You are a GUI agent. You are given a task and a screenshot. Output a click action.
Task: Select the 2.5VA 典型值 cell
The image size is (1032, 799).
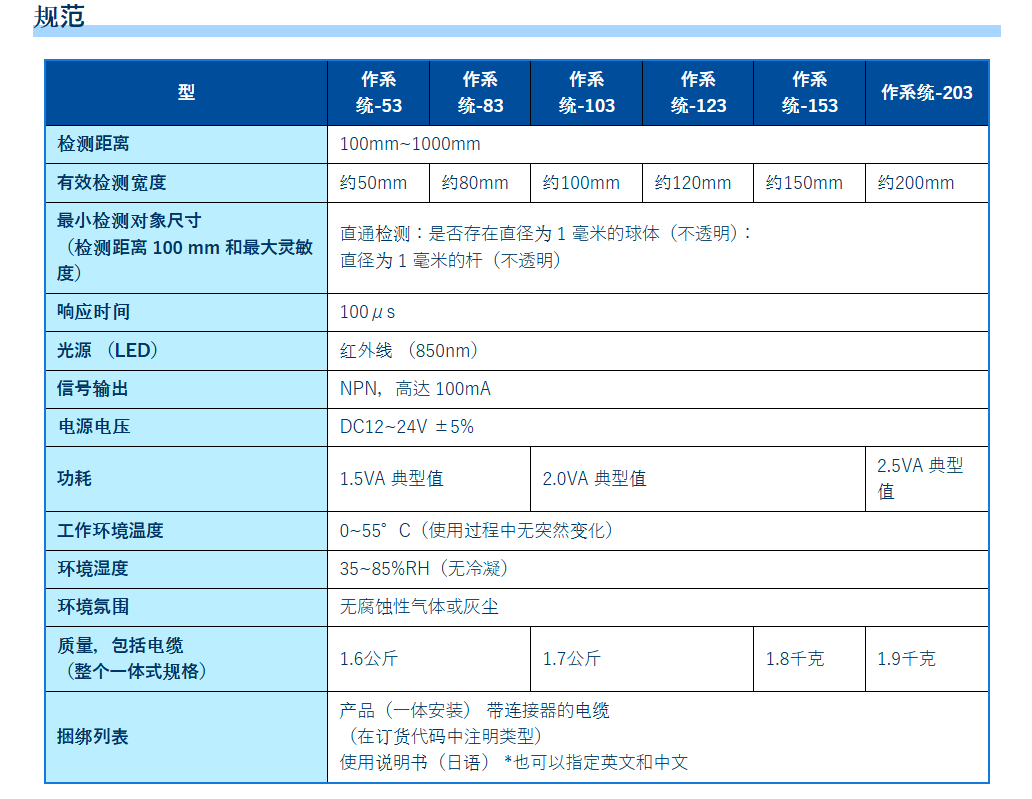coord(920,478)
